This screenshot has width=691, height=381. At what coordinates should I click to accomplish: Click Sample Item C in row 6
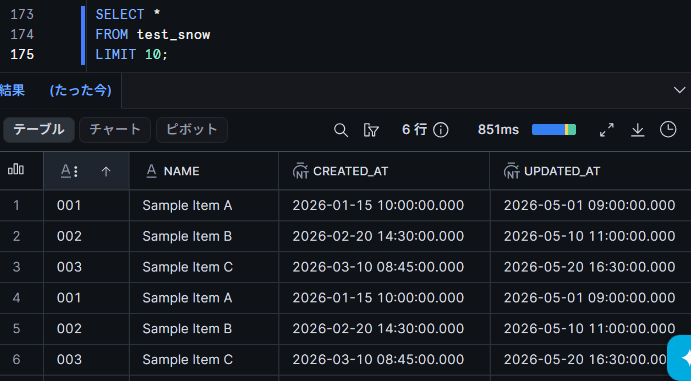188,359
